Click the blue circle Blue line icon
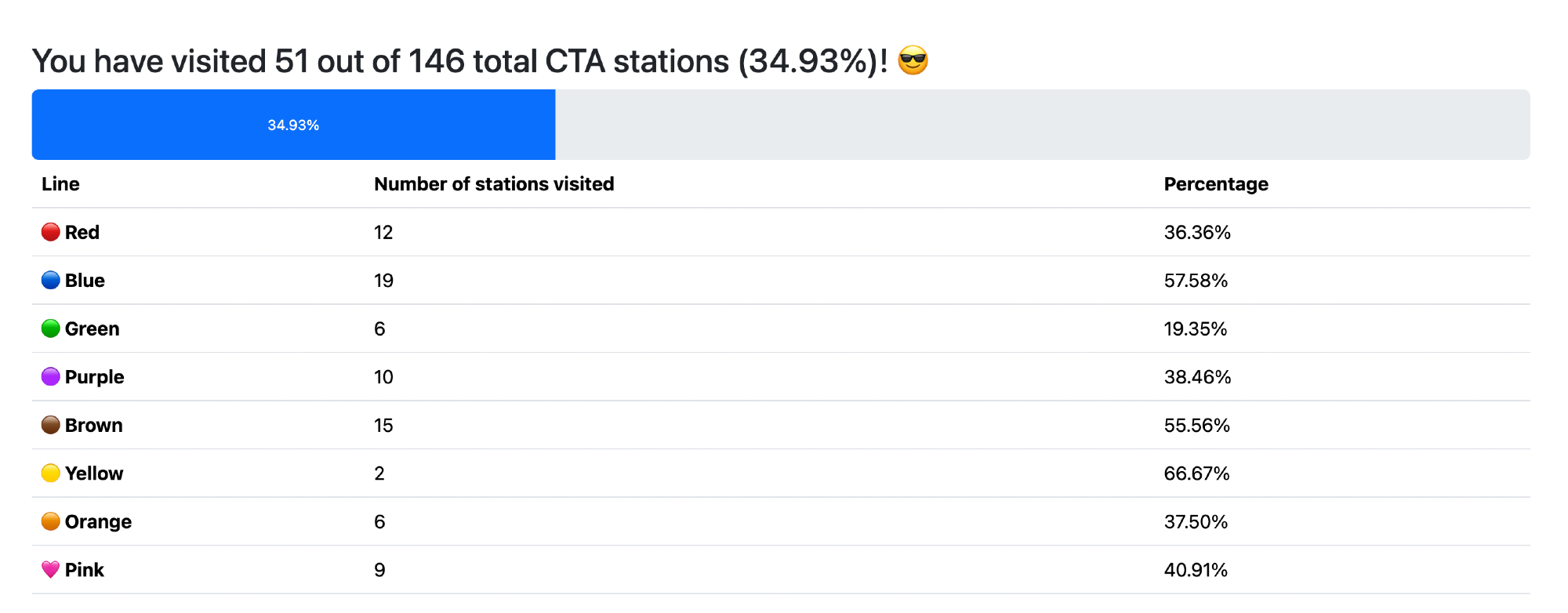 [x=50, y=281]
